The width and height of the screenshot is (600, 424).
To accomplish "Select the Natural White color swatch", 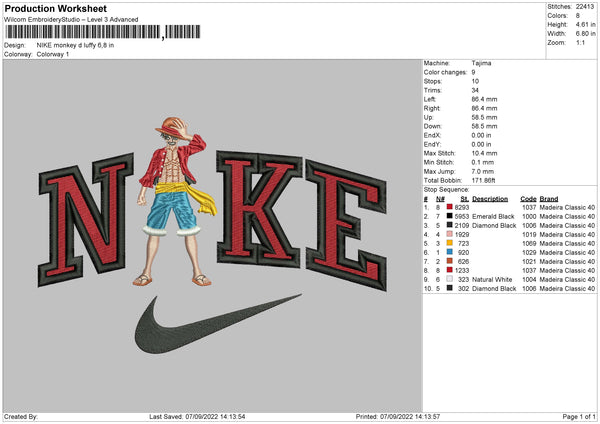I will [x=450, y=279].
